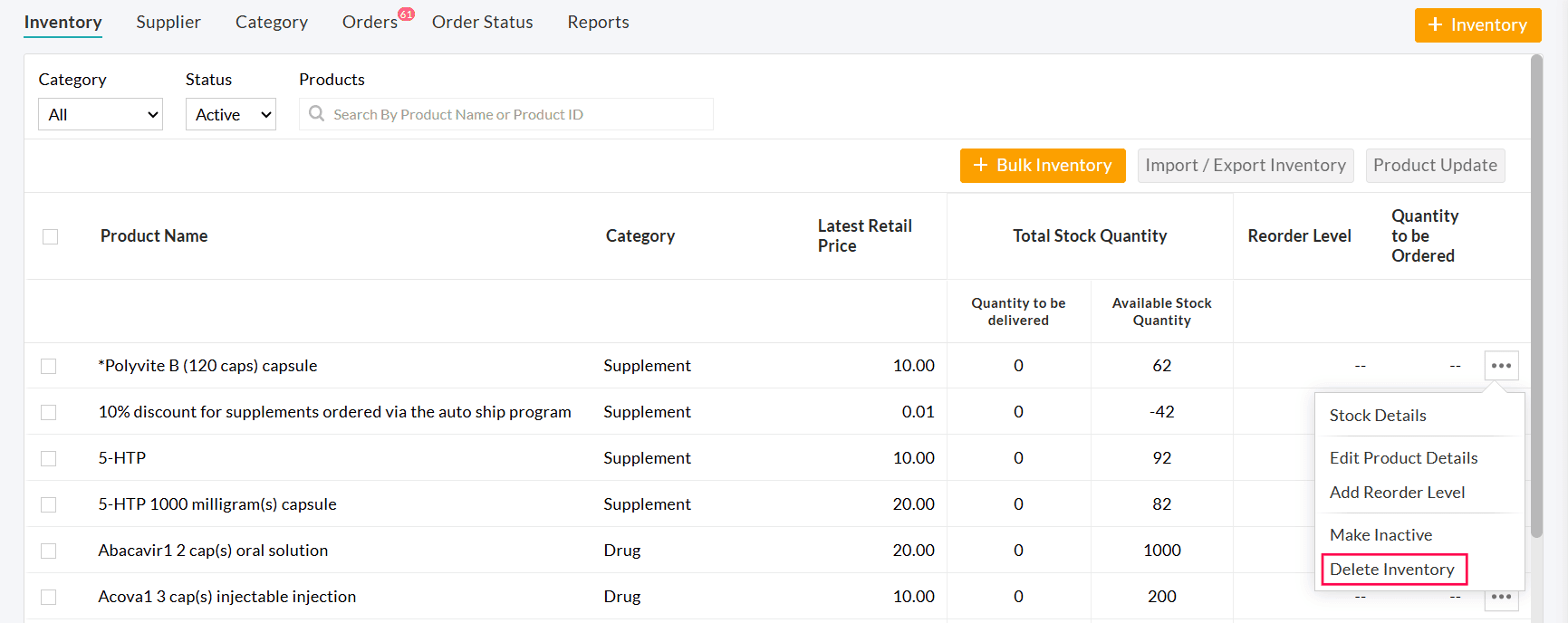Tick the checkbox for Polyvite B capsule
This screenshot has height=623, width=1568.
click(49, 366)
